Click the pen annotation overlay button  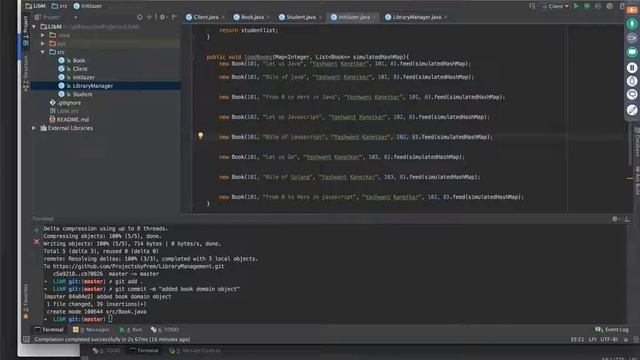point(632,110)
